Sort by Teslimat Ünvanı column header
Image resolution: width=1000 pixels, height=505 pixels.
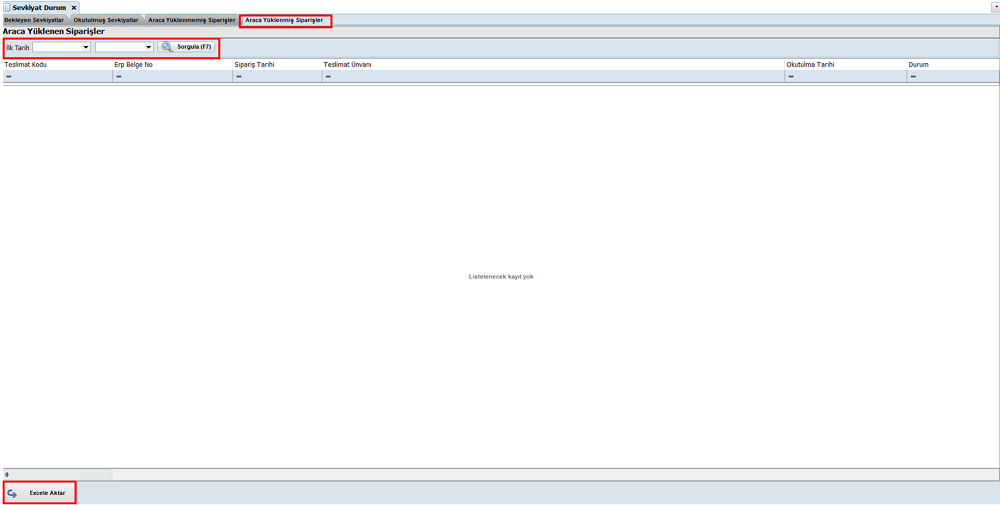pyautogui.click(x=348, y=64)
